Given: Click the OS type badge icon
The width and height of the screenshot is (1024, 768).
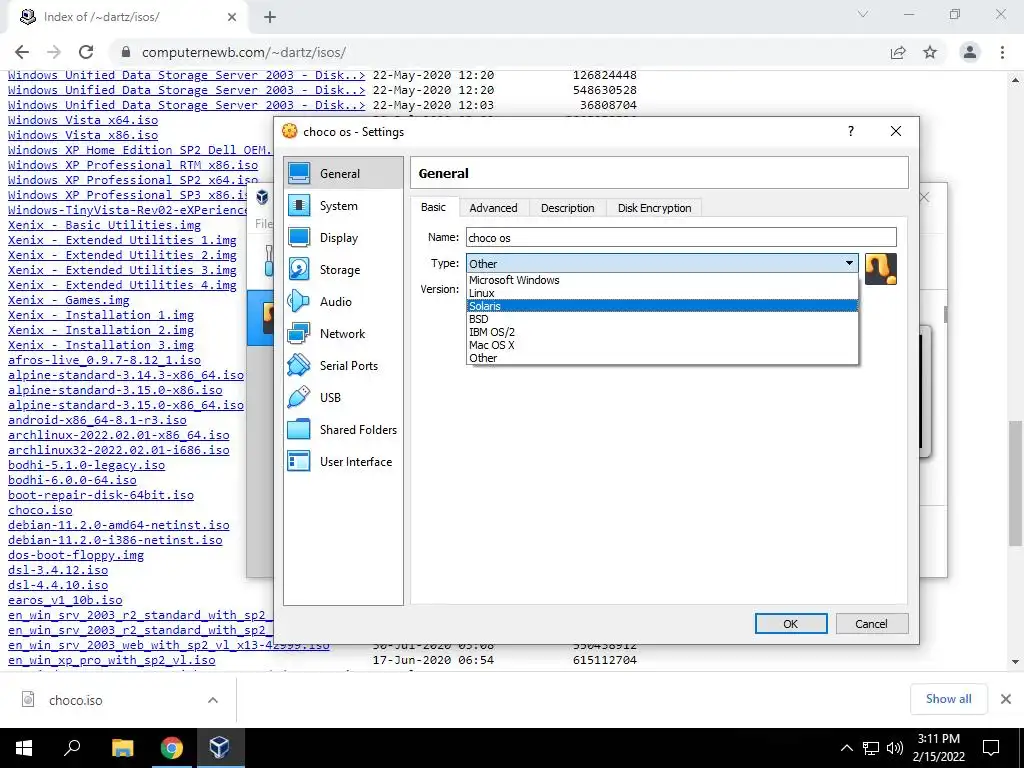Looking at the screenshot, I should pos(880,269).
